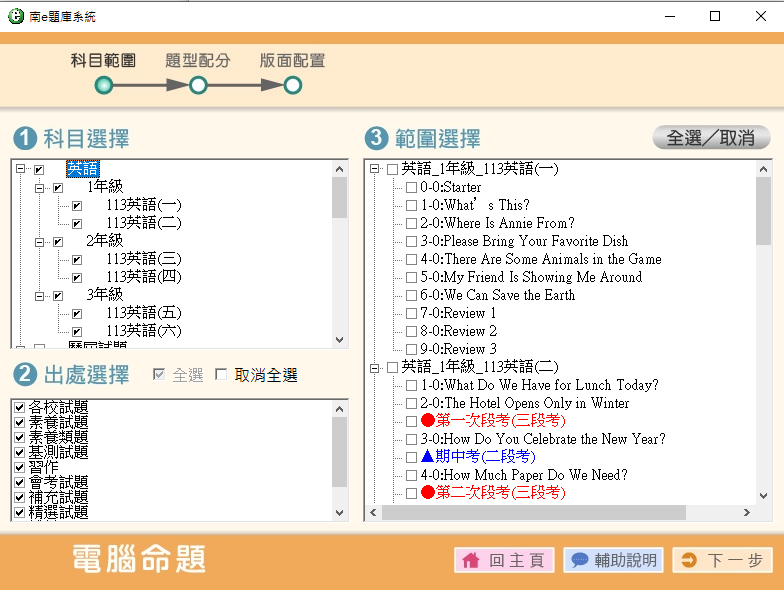This screenshot has height=590, width=784.
Task: Select the 113英語(三) tree item
Action: point(144,259)
